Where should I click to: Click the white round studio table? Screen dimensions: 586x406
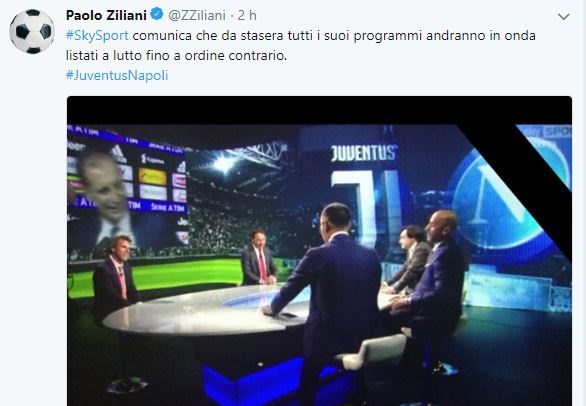[209, 309]
